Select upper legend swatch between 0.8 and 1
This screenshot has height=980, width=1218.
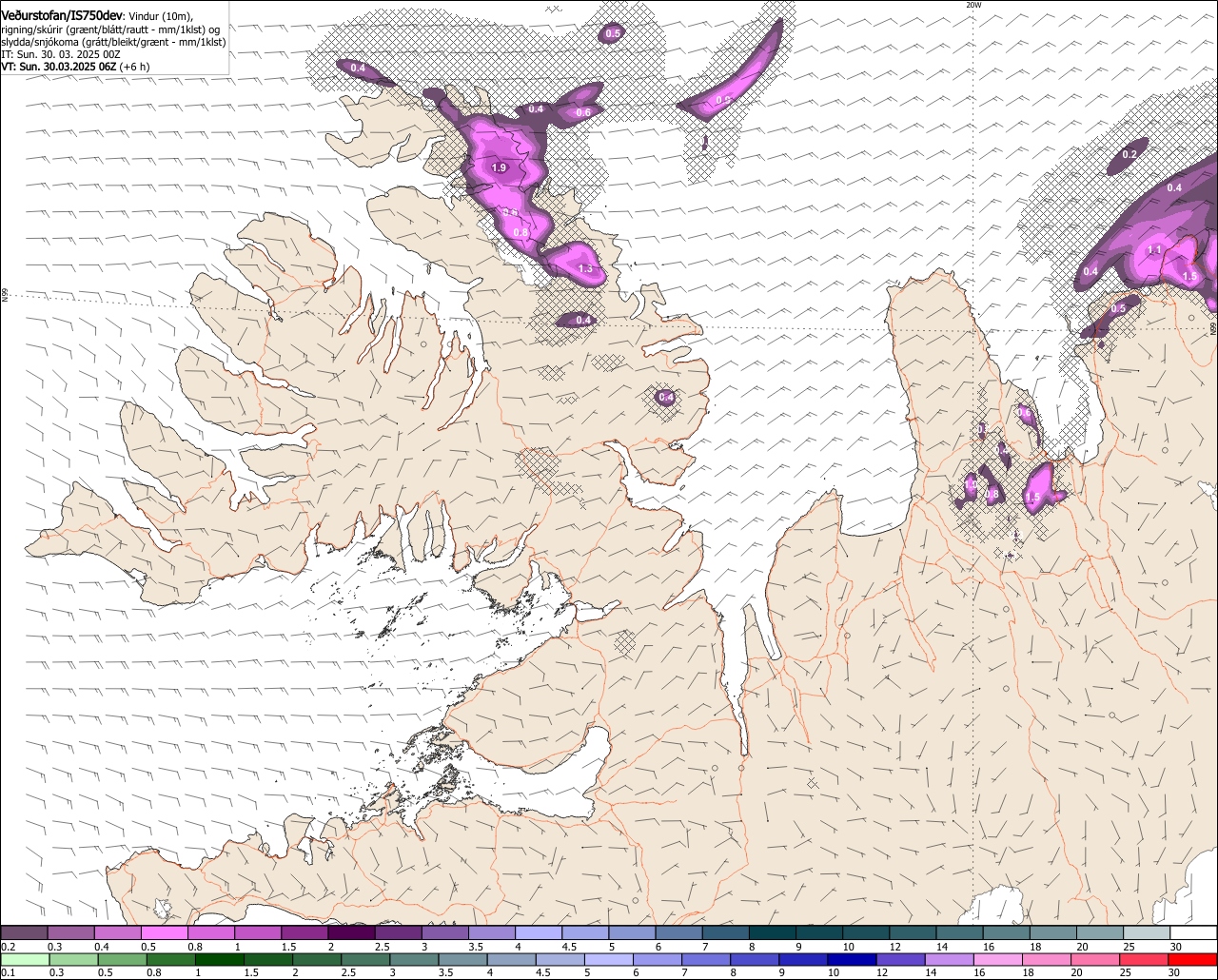[x=212, y=932]
